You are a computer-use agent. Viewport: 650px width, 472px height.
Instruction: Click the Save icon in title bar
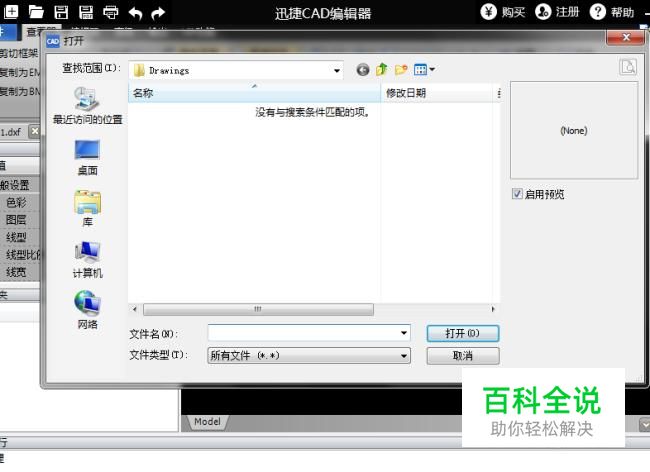coord(61,12)
